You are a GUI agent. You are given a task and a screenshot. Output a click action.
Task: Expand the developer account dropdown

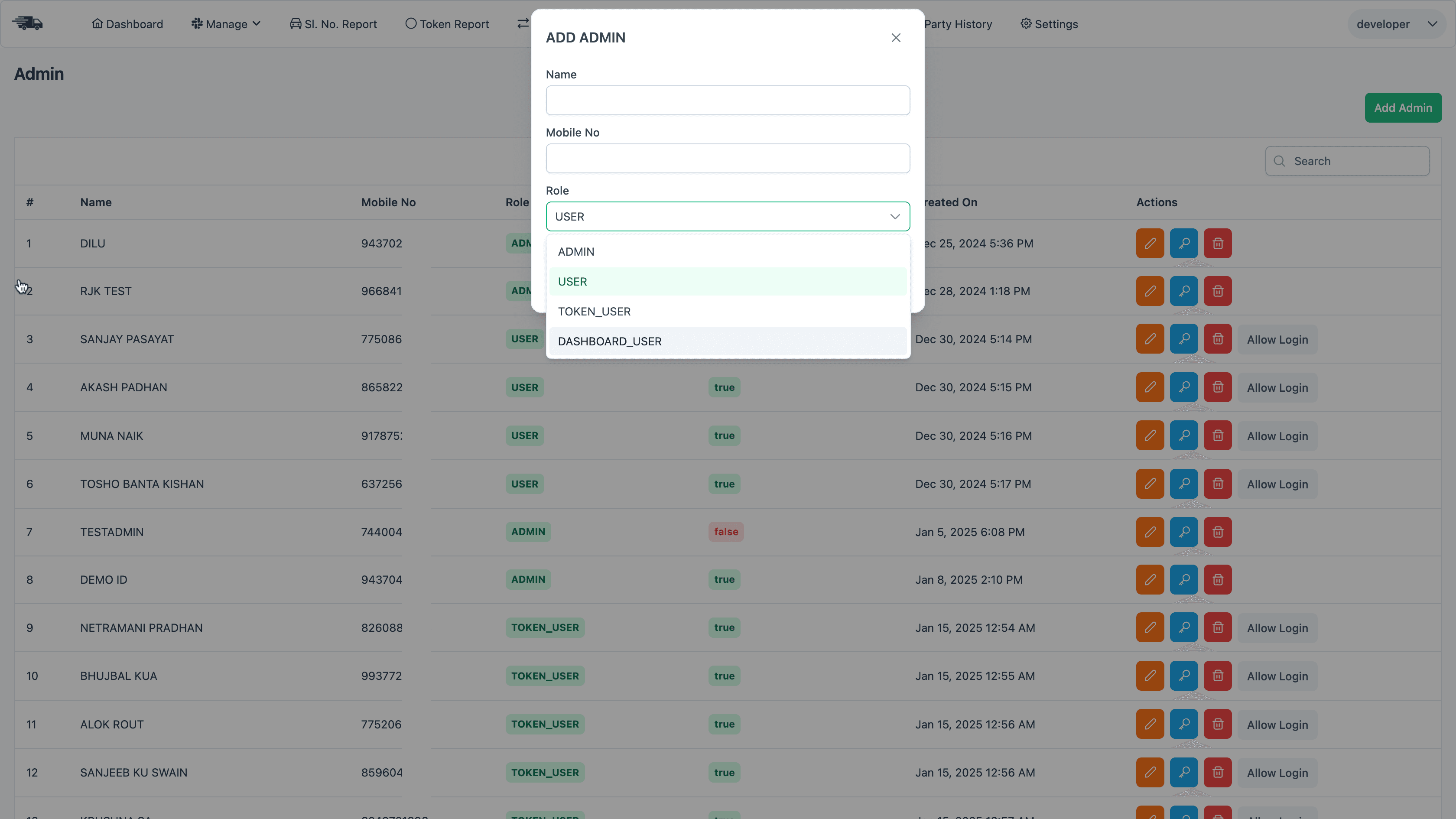(x=1396, y=24)
